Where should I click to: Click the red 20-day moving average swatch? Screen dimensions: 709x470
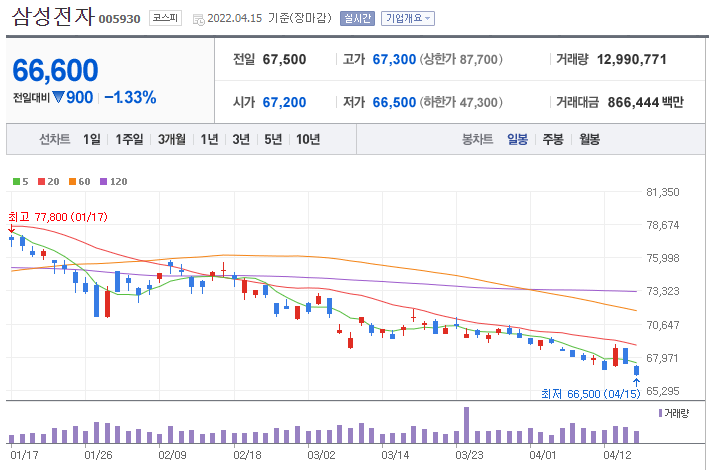pos(42,181)
